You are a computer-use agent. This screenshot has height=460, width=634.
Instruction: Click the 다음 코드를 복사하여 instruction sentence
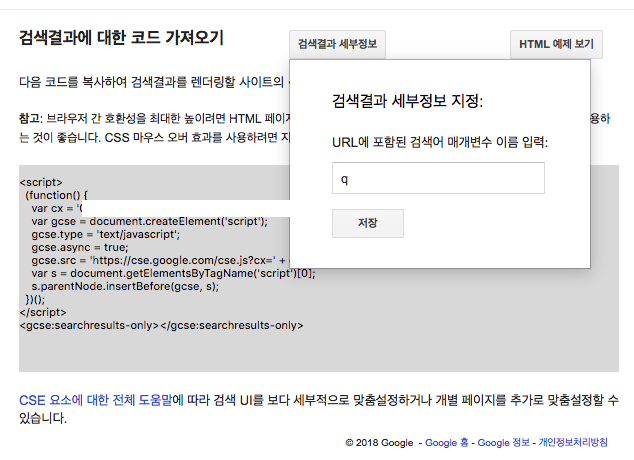click(x=152, y=82)
